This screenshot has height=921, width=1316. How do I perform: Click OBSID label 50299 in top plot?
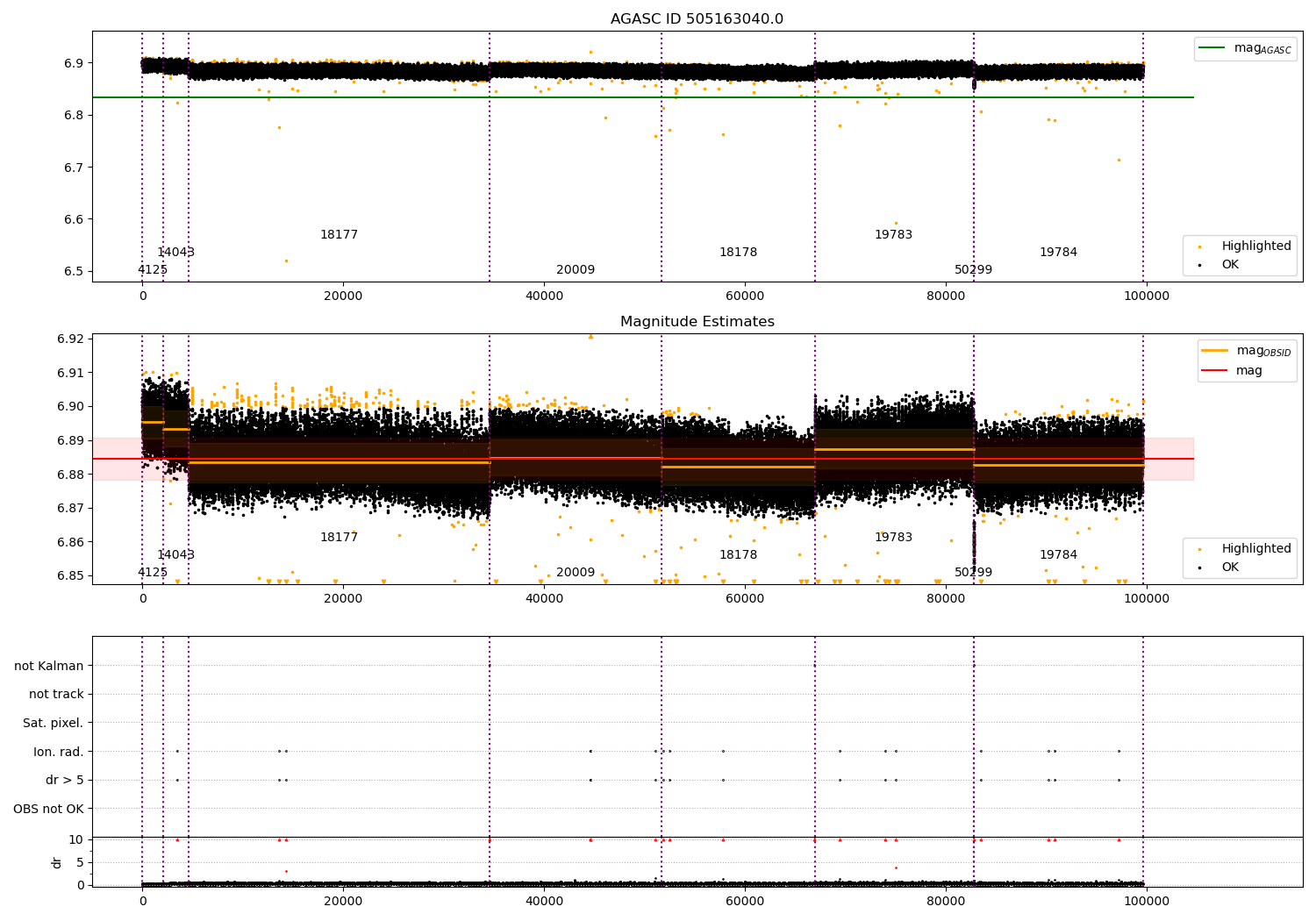pyautogui.click(x=973, y=270)
